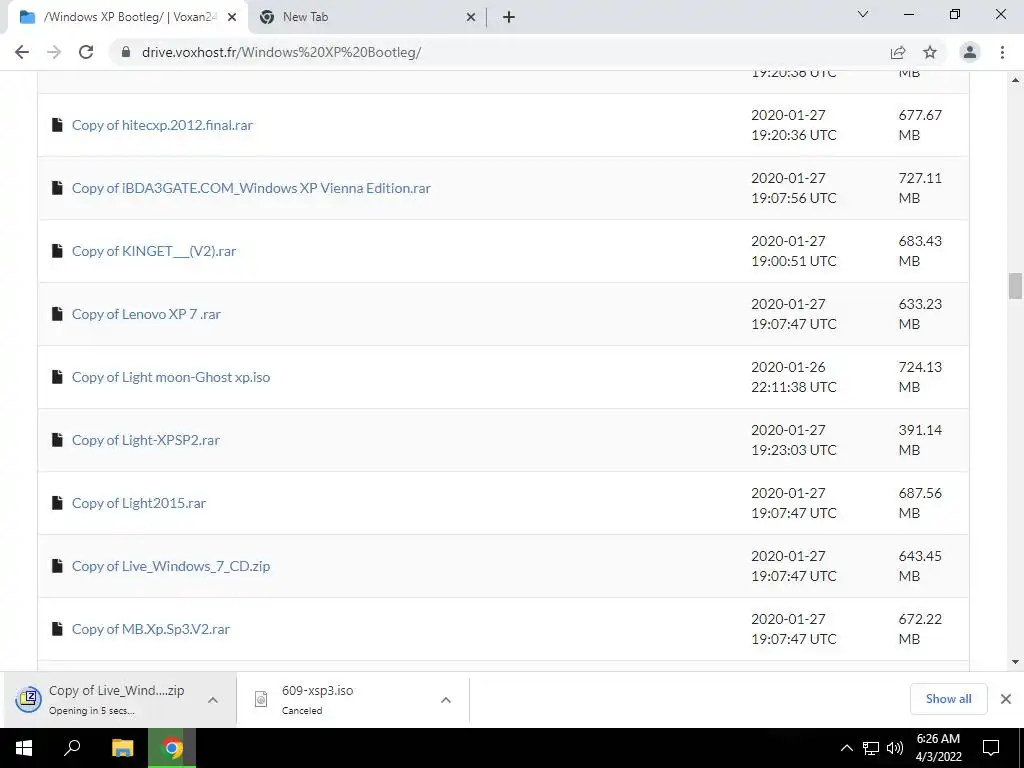
Task: Download Copy of Light moon-Ghost xp.iso
Action: click(x=171, y=377)
